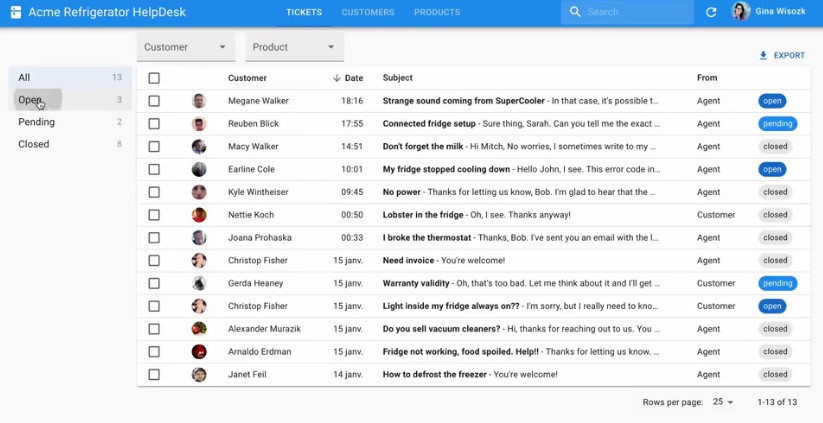
Task: Switch to the Tickets tab
Action: [304, 12]
